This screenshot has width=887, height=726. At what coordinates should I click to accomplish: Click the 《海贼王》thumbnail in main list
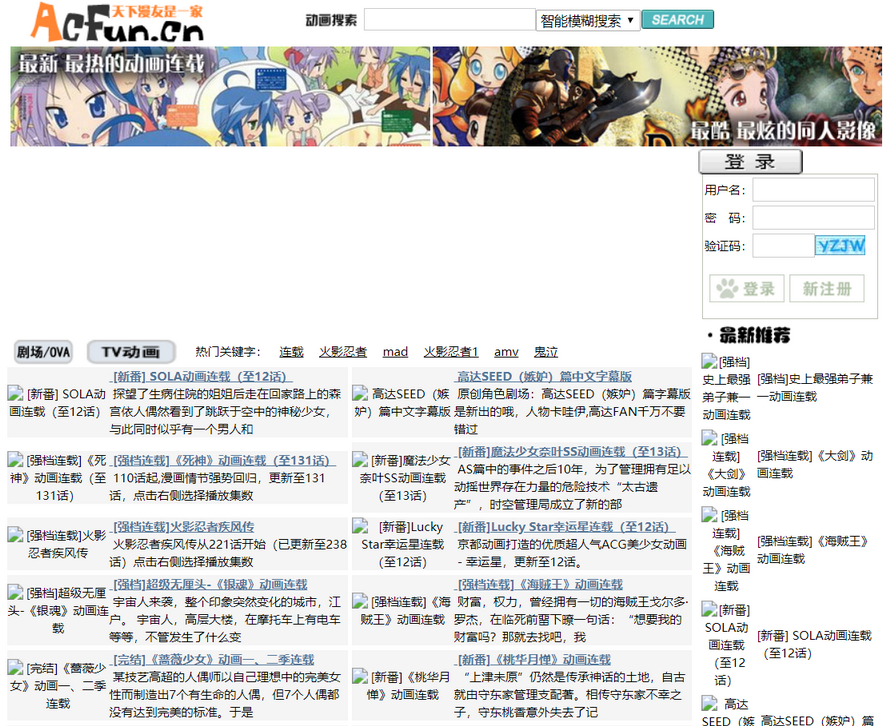[402, 611]
